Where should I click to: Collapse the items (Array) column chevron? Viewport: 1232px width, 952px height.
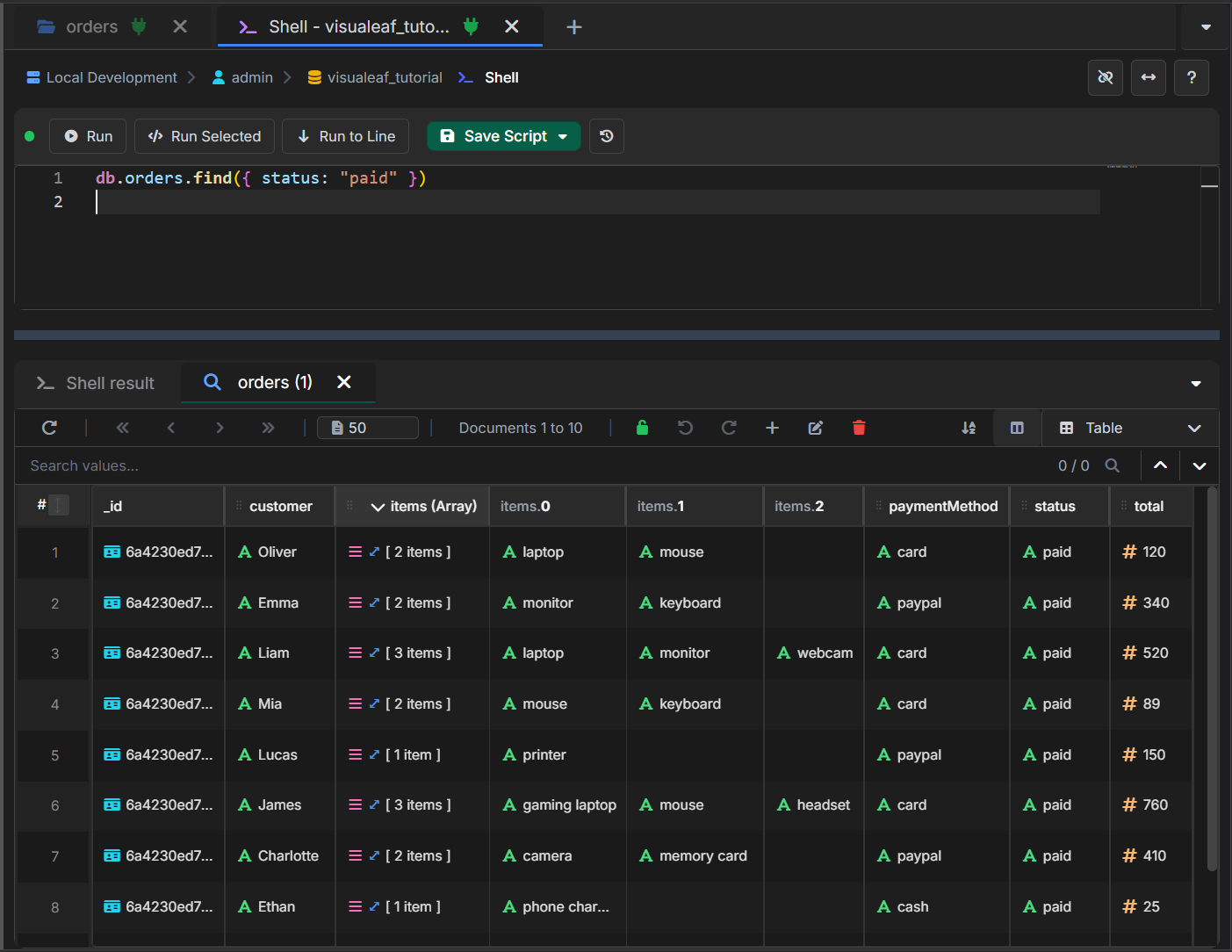pos(378,507)
